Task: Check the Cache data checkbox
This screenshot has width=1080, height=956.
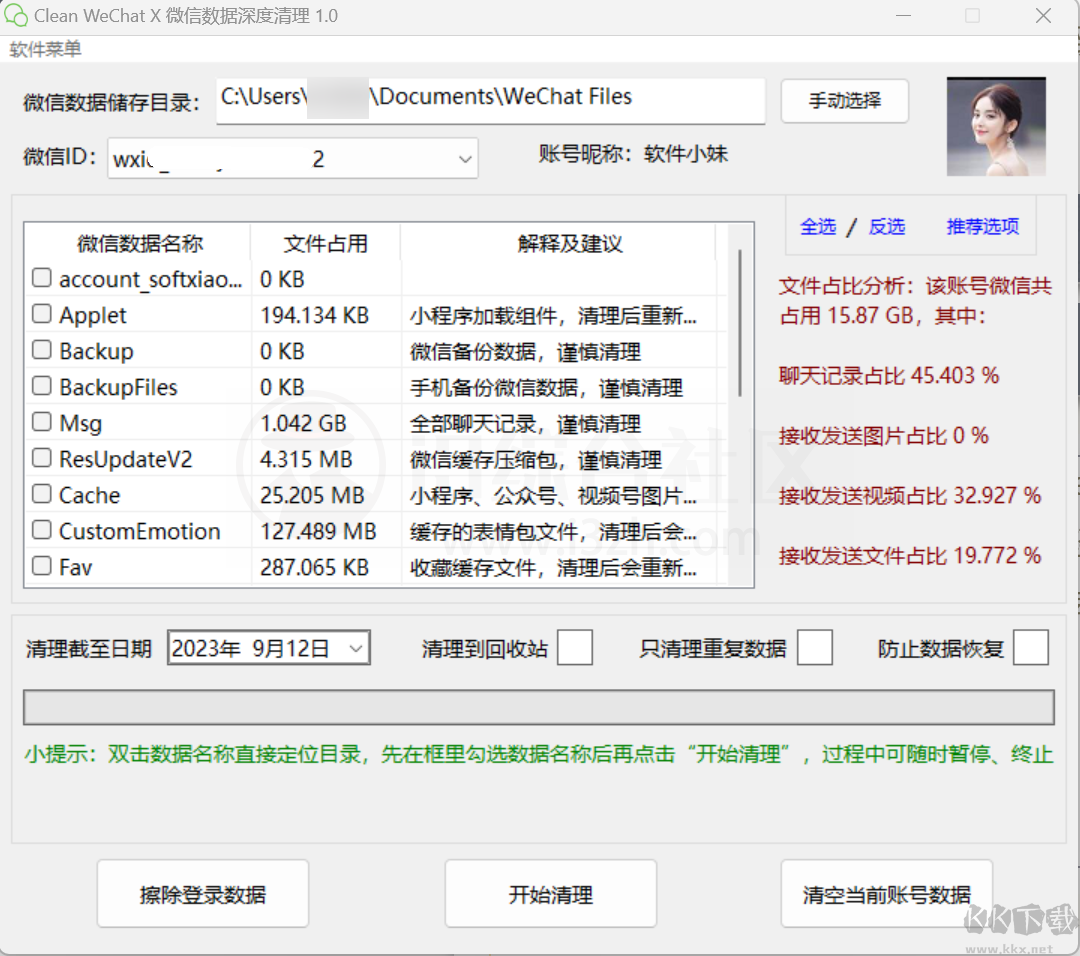Action: 41,494
